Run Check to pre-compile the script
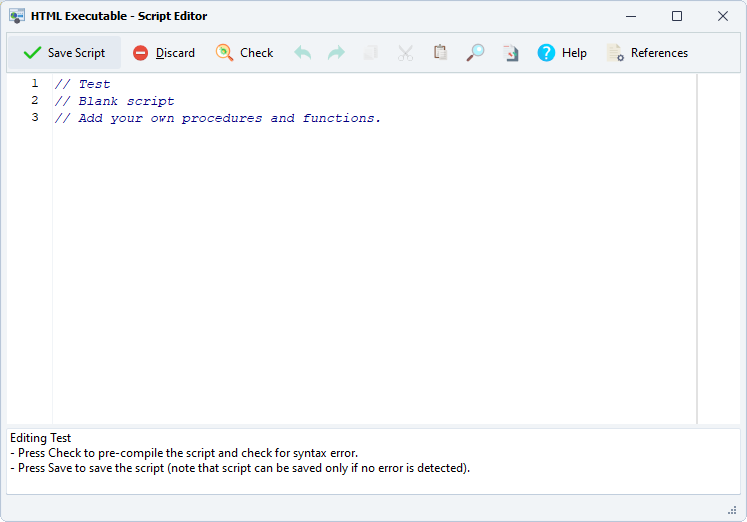 click(245, 53)
